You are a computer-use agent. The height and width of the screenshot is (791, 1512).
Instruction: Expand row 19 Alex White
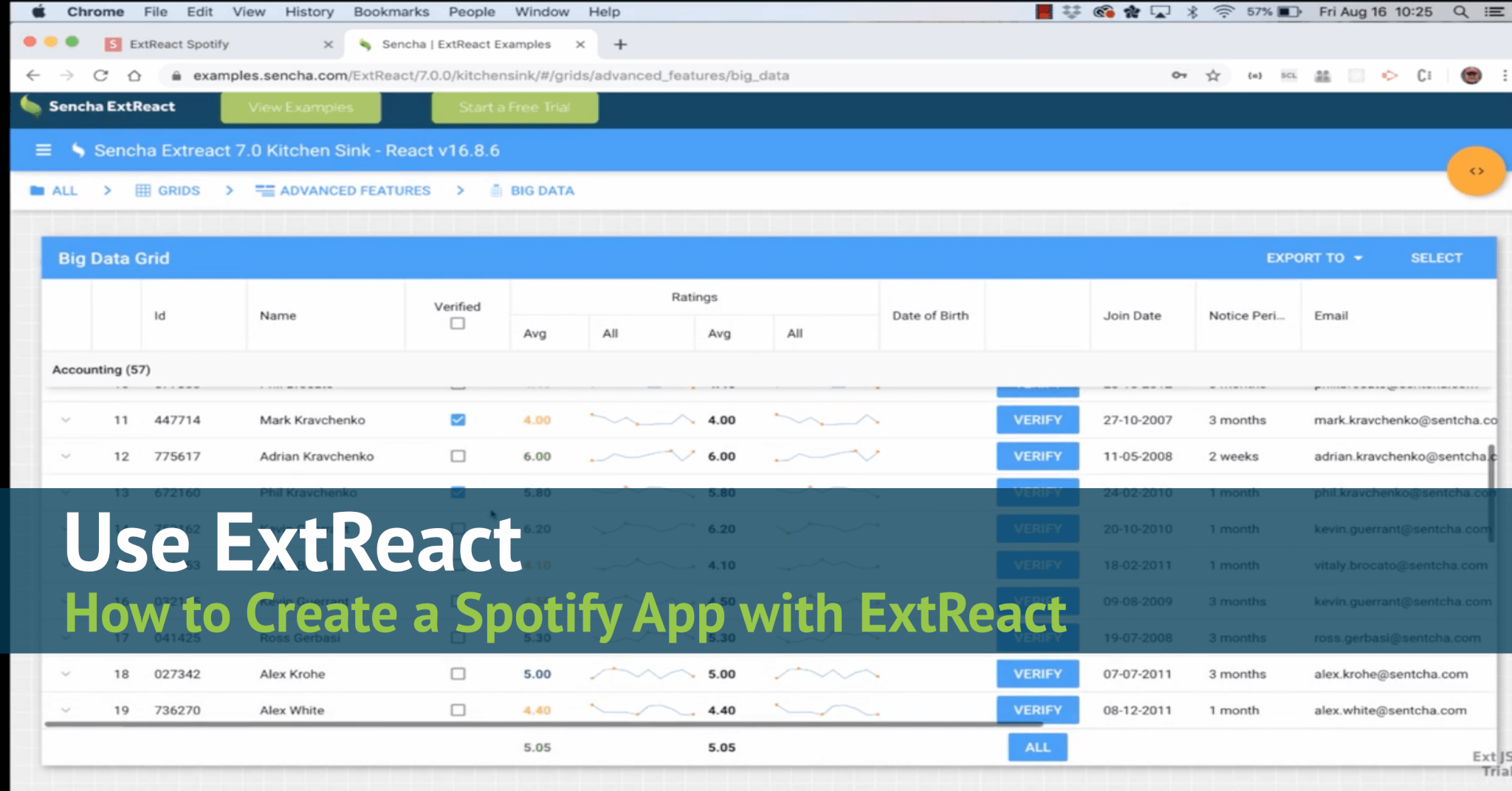(66, 710)
